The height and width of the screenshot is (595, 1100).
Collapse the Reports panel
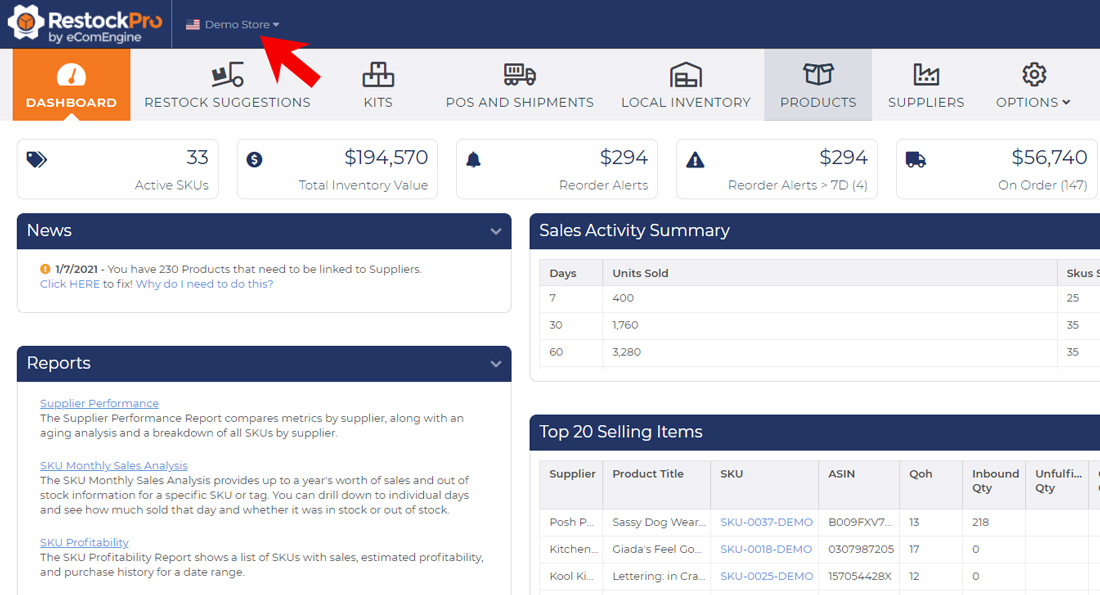pos(496,364)
